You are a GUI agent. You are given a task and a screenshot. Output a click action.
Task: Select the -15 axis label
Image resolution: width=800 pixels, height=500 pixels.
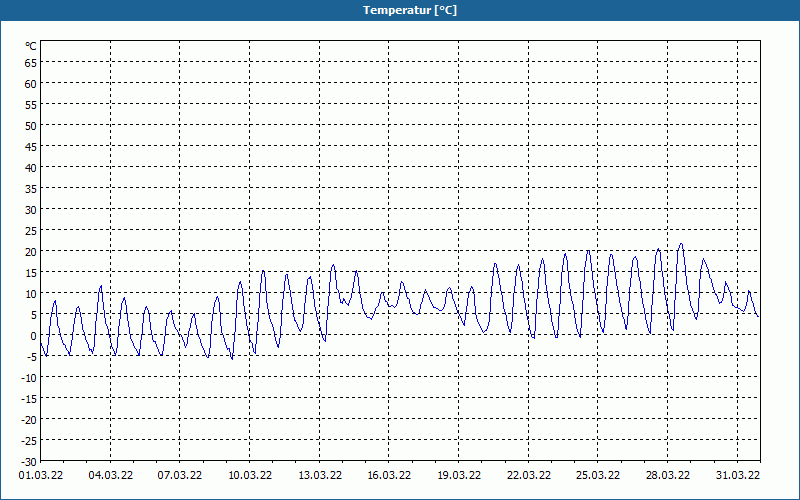29,398
